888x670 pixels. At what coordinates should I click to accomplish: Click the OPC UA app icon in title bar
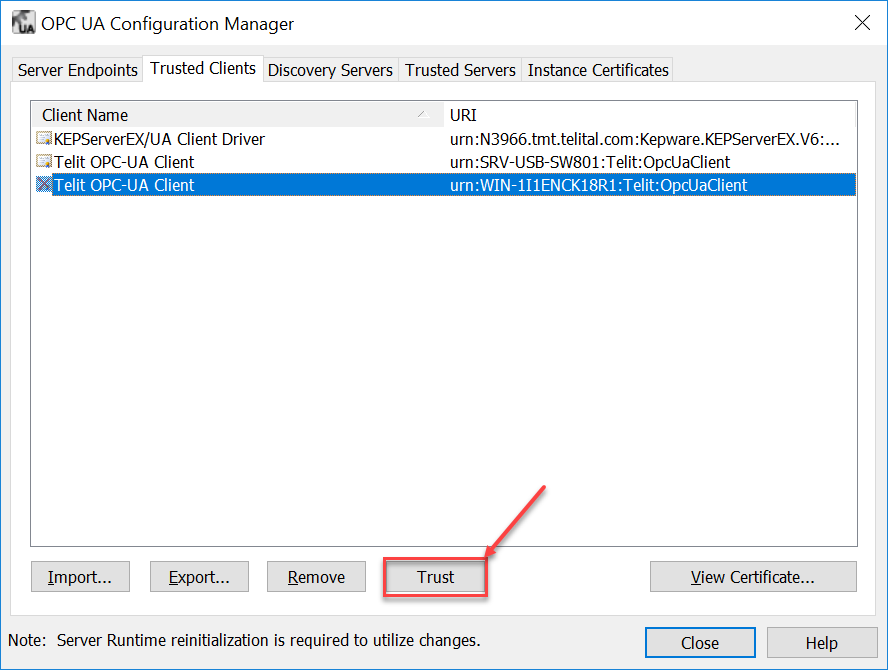[23, 23]
